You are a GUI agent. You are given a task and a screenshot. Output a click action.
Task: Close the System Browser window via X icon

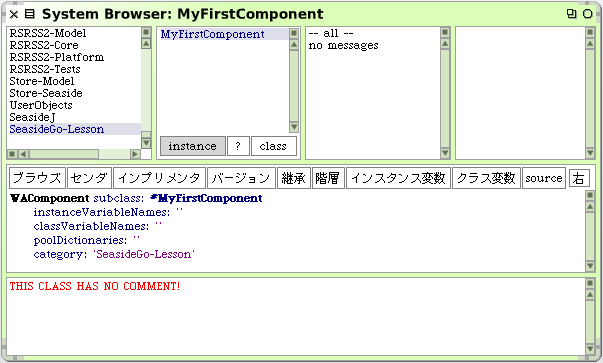click(13, 14)
